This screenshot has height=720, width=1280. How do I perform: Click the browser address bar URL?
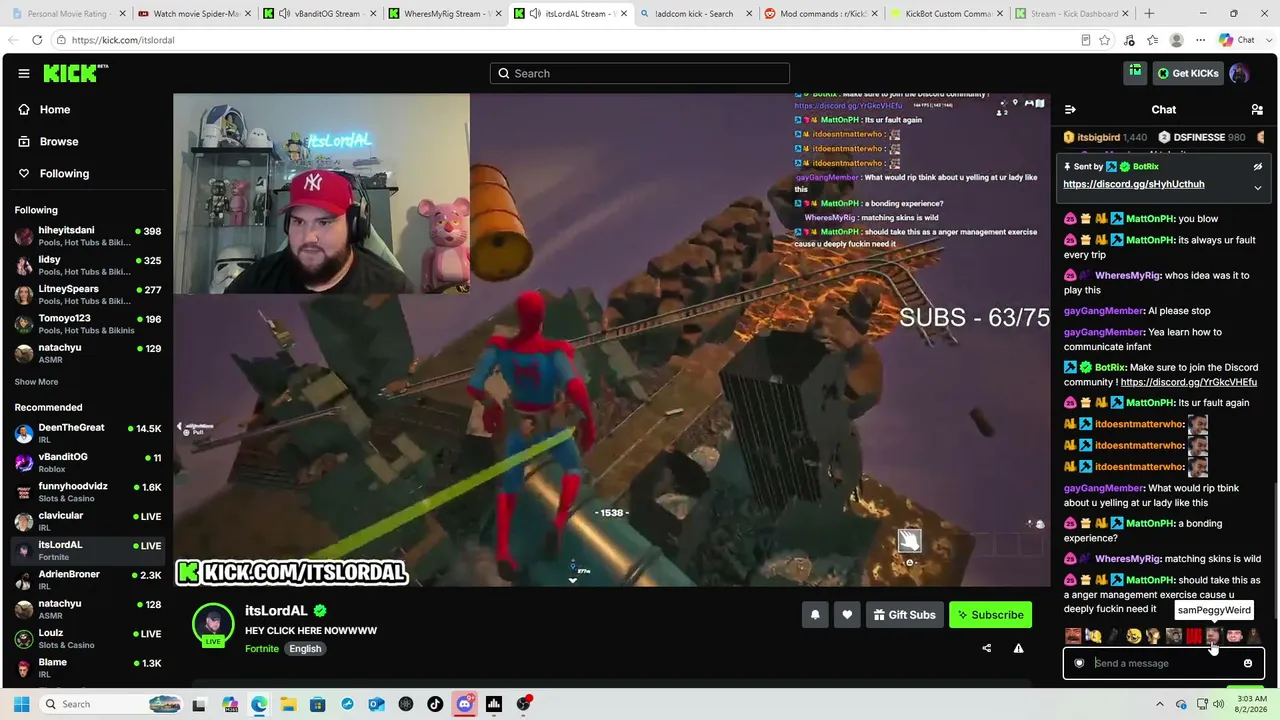(123, 40)
